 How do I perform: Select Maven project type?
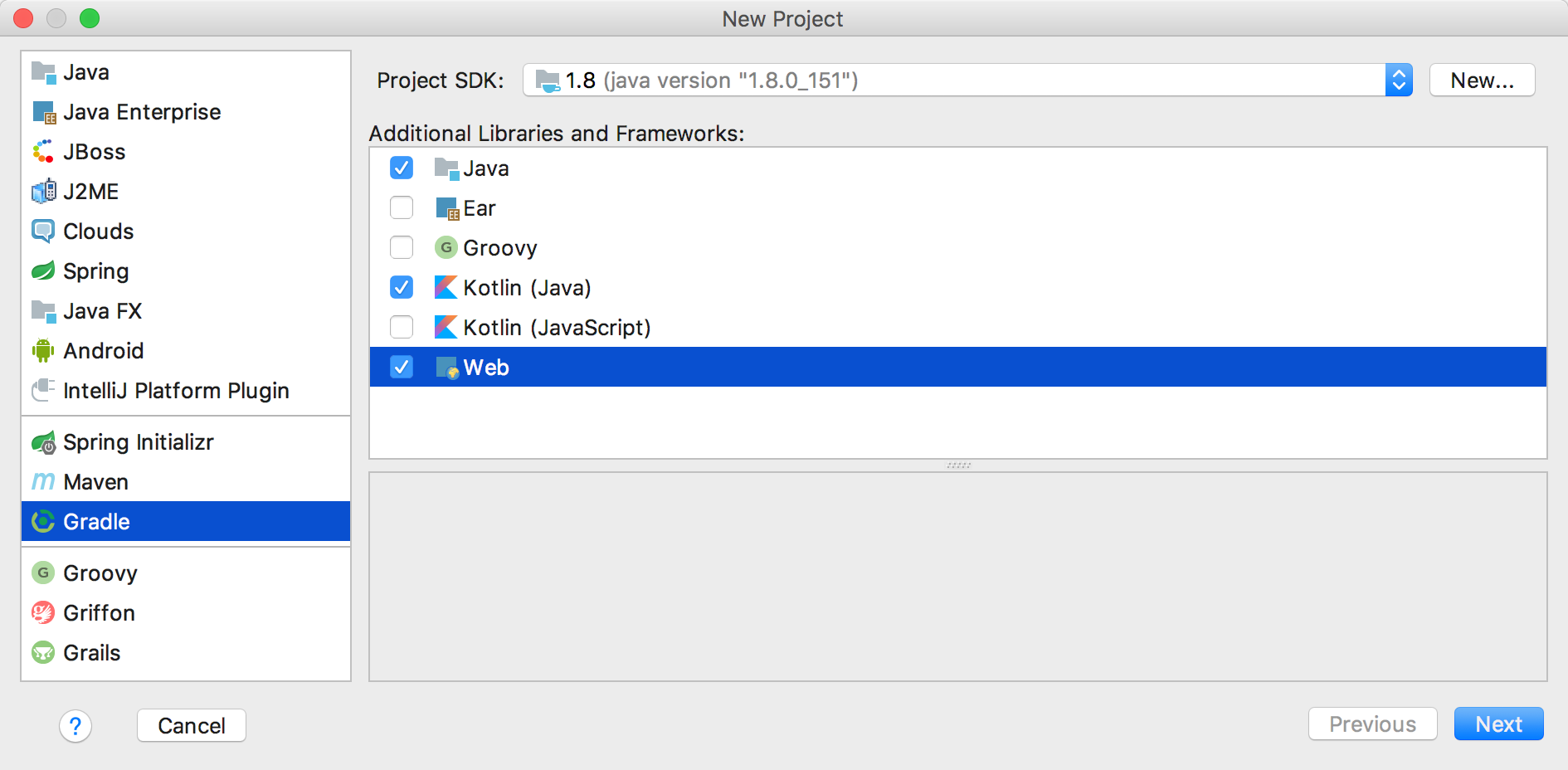pos(186,482)
